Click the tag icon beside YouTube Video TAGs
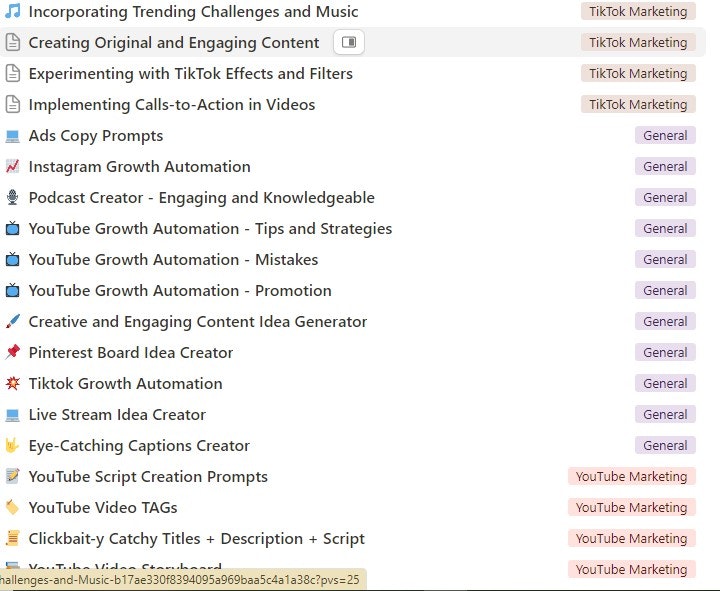Viewport: 720px width, 591px height. [12, 507]
